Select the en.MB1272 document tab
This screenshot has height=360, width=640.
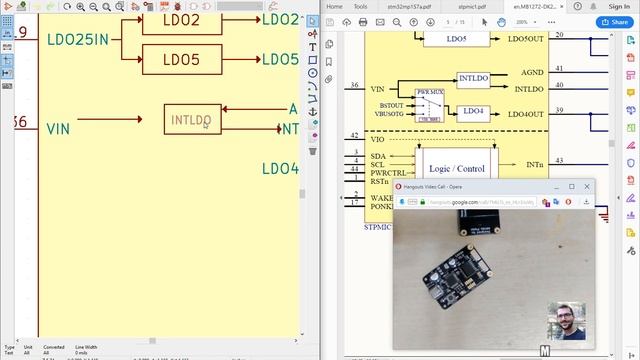point(534,7)
